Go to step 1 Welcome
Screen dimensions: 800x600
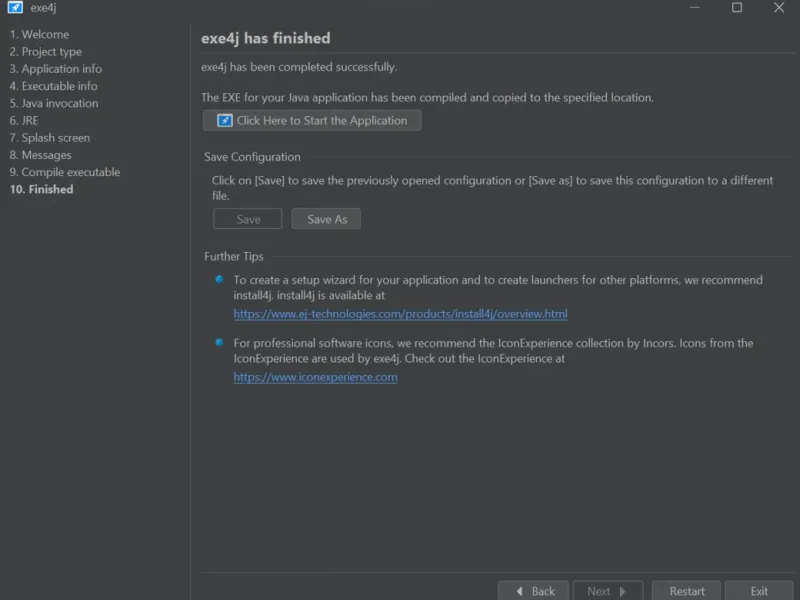pyautogui.click(x=39, y=34)
